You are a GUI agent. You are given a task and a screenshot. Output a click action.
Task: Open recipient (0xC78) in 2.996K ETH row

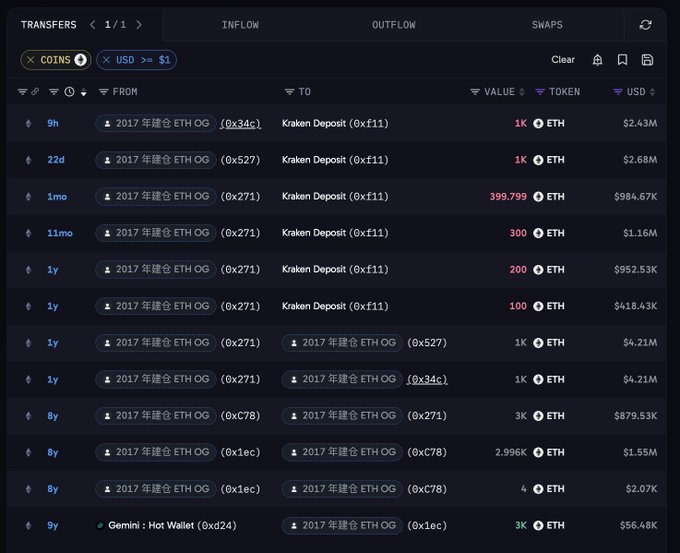[x=427, y=452]
